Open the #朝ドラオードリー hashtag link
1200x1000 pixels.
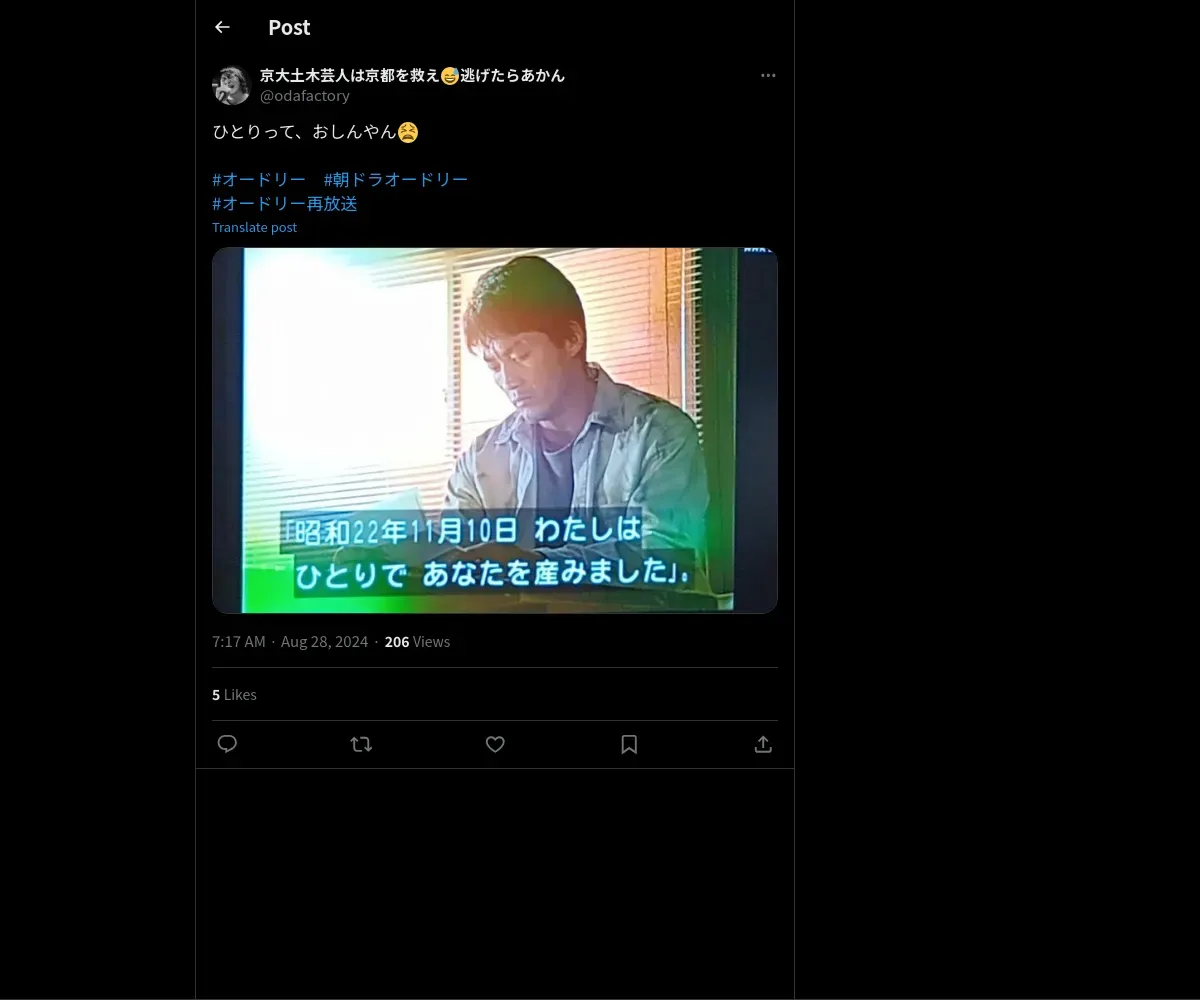click(396, 179)
